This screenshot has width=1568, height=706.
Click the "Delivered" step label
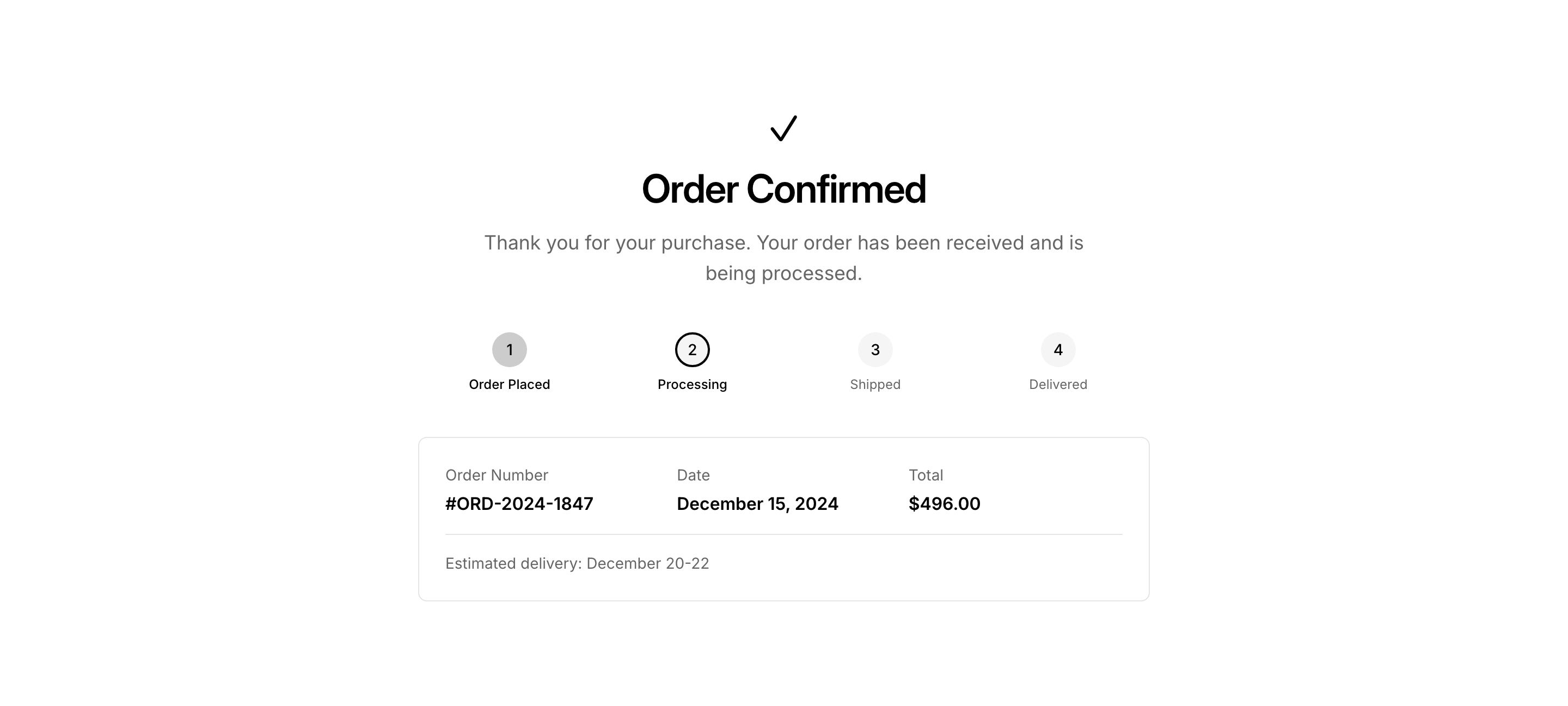1058,385
